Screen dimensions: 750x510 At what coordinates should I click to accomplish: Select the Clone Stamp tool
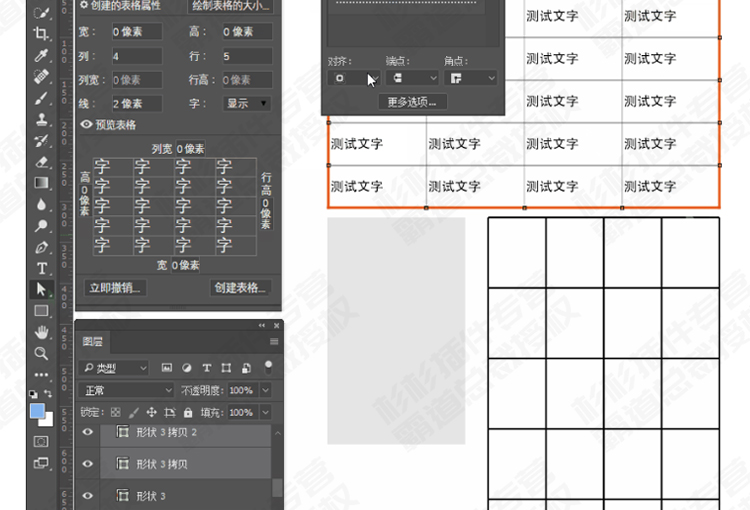tap(41, 120)
